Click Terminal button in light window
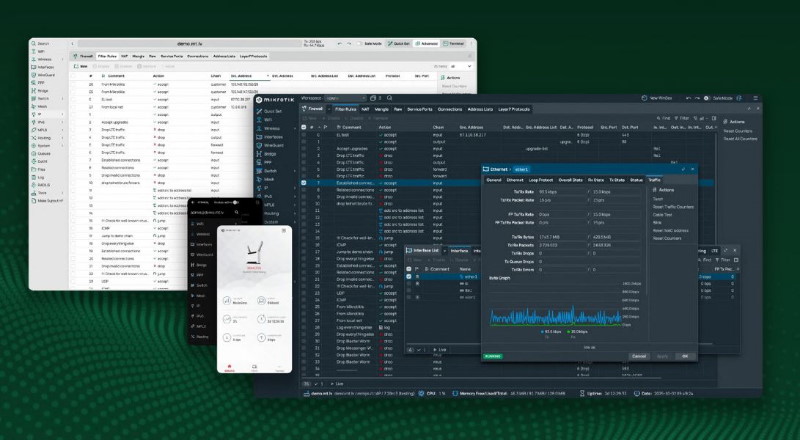This screenshot has width=800, height=440. coord(454,44)
